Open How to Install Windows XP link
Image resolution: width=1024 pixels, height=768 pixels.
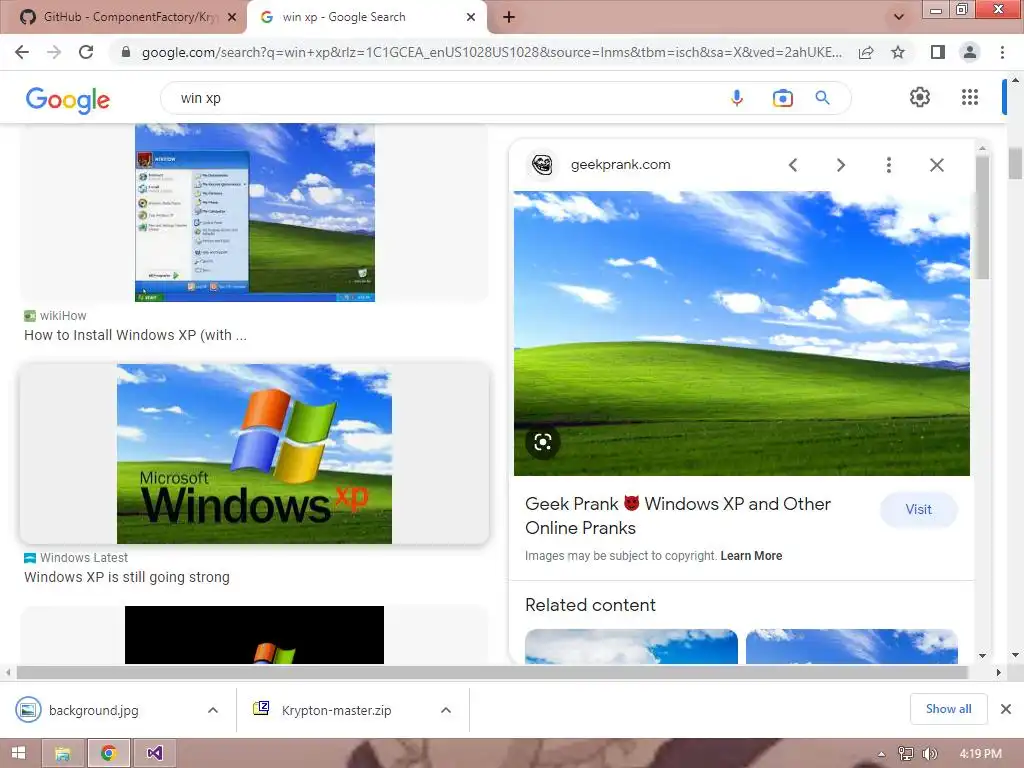click(x=135, y=335)
